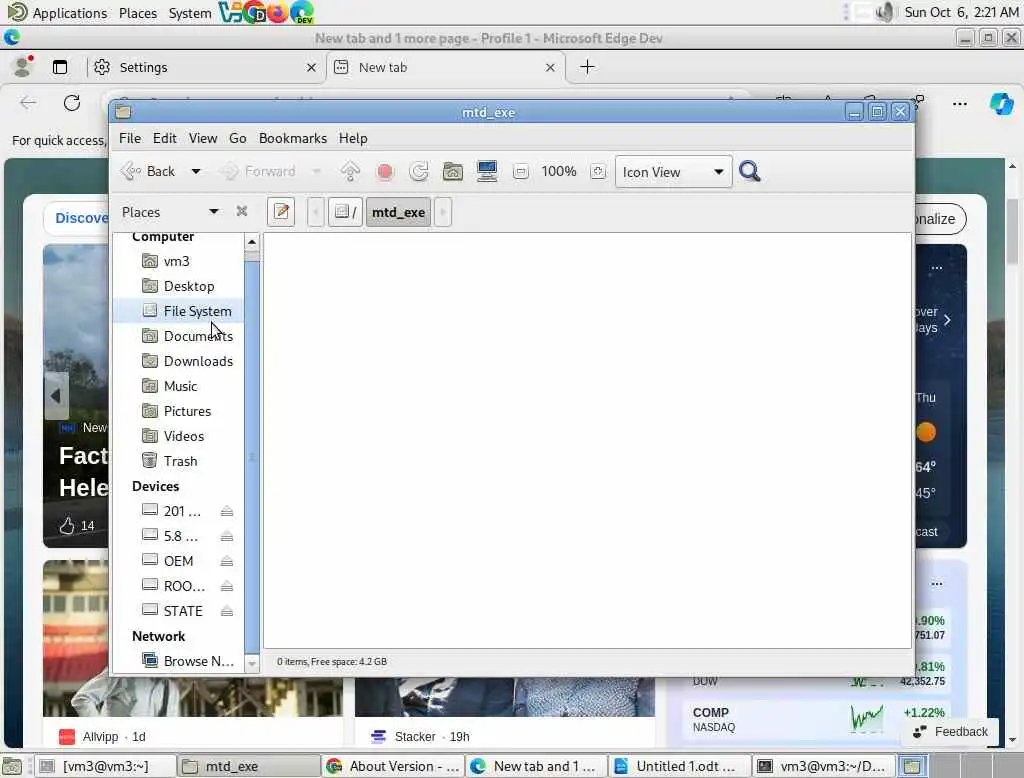Click sidebar scrollbar up arrow
This screenshot has height=778, width=1024.
(x=252, y=242)
